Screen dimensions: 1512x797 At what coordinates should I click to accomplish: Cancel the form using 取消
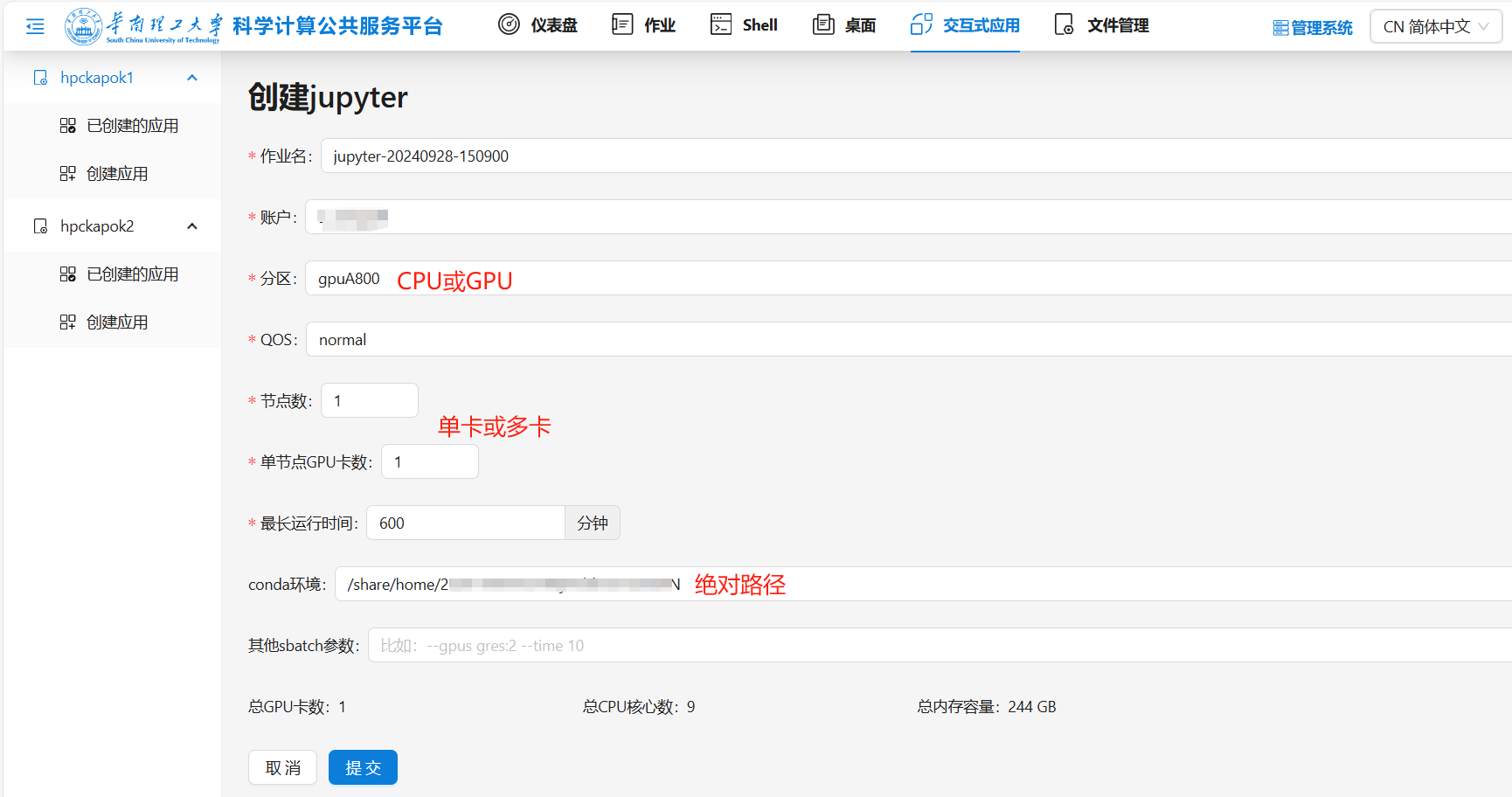point(282,766)
